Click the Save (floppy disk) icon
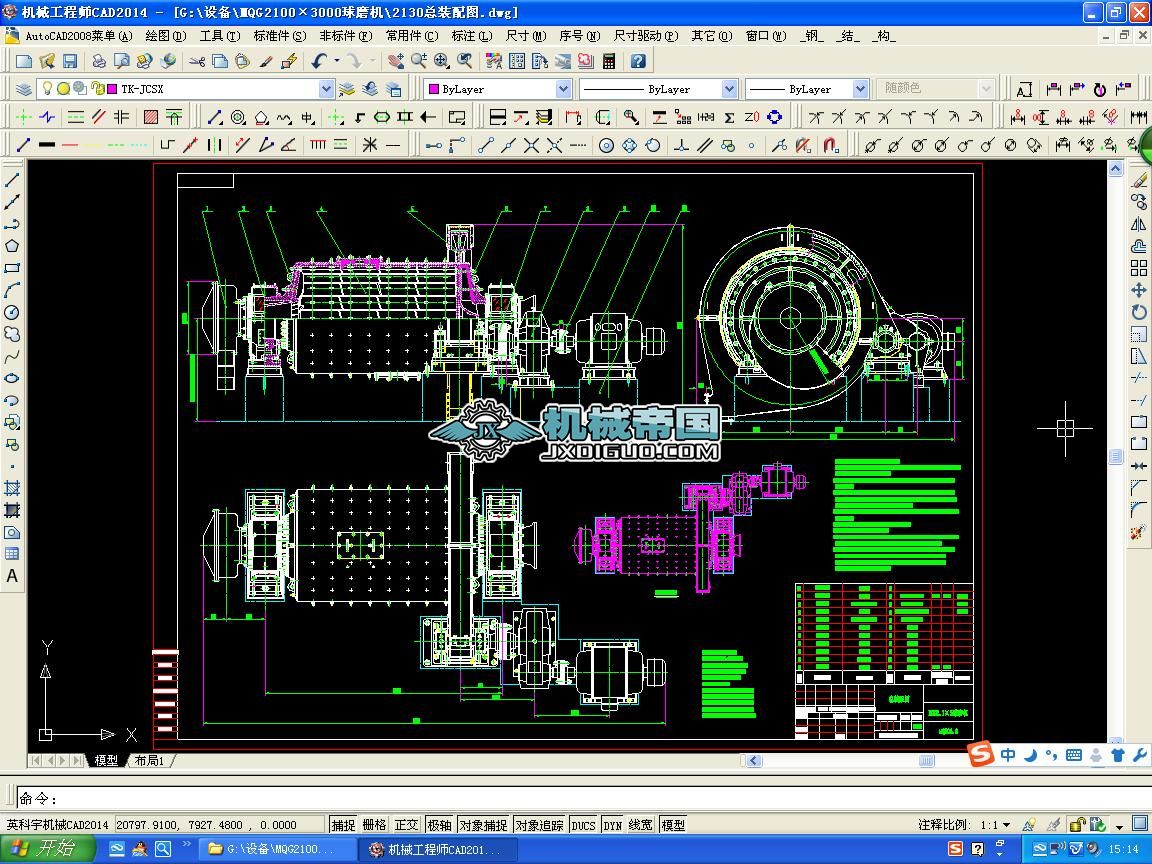Image resolution: width=1152 pixels, height=864 pixels. pos(70,62)
